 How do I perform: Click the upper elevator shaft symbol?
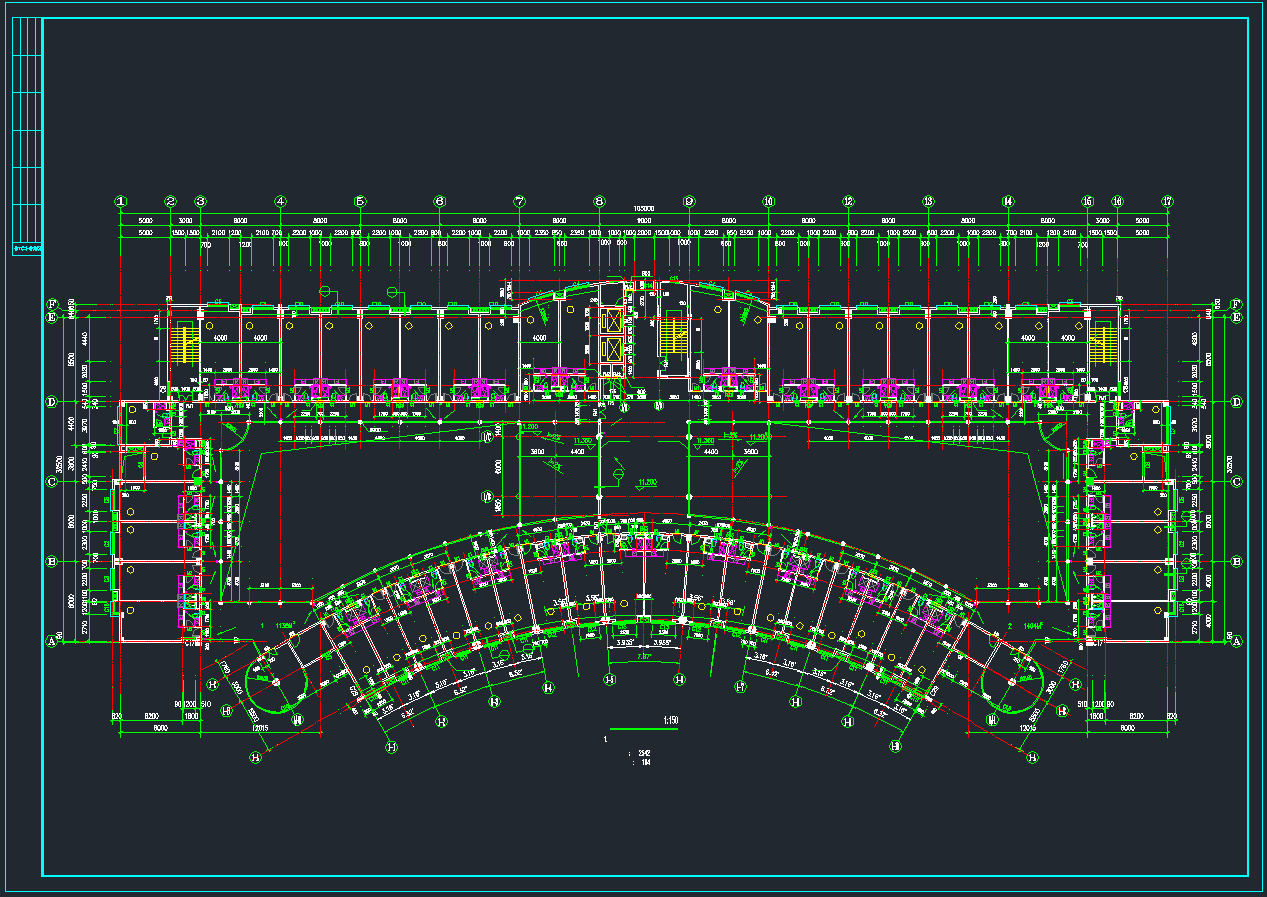coord(609,321)
